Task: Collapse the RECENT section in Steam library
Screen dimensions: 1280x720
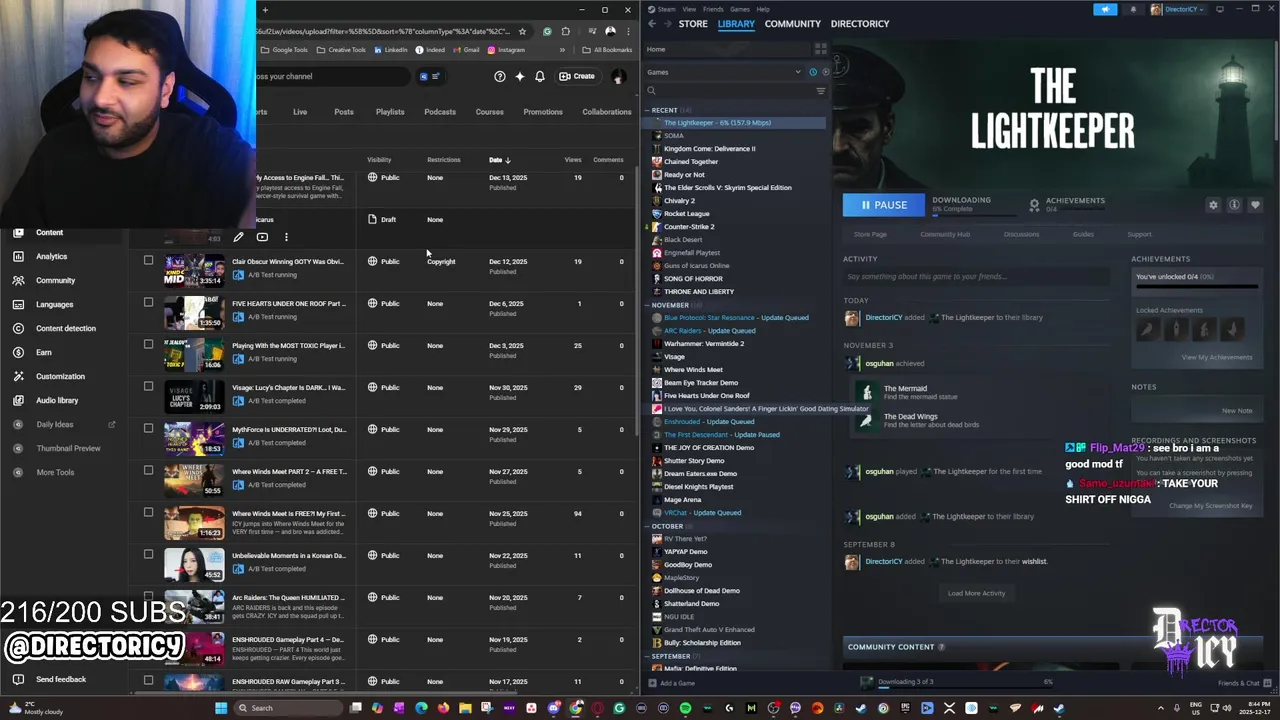Action: tap(647, 110)
